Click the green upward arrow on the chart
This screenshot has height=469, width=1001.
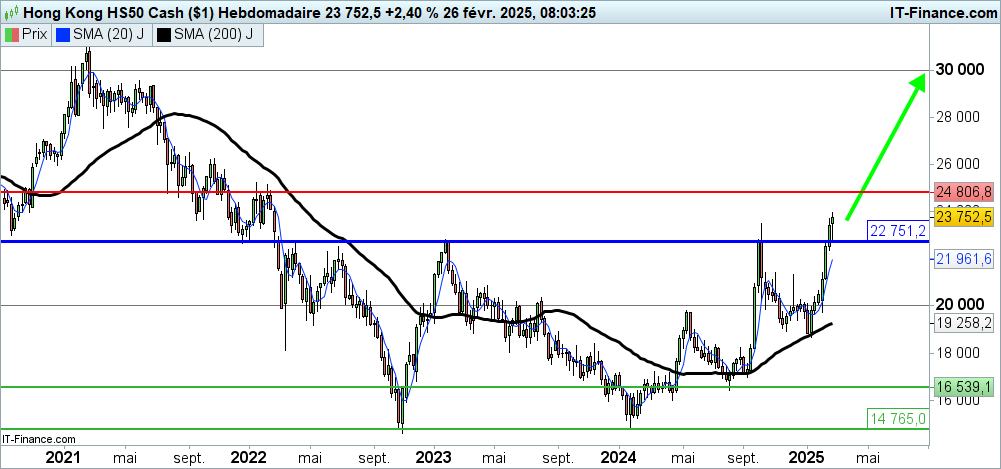[884, 146]
